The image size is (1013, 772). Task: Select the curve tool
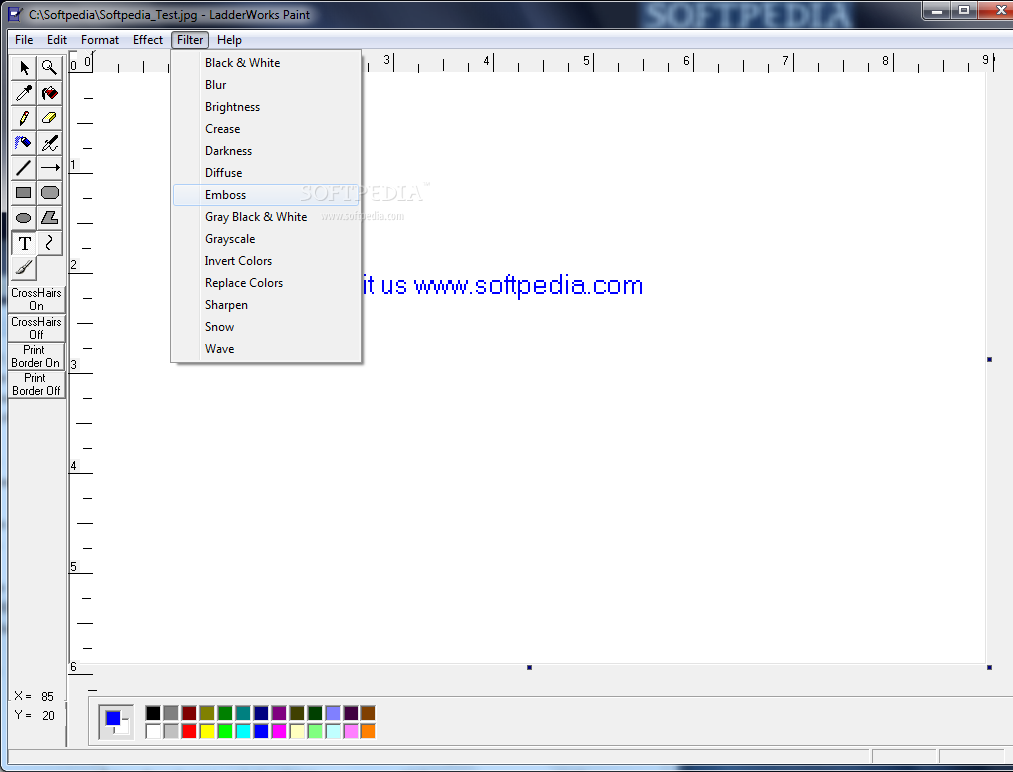[49, 243]
